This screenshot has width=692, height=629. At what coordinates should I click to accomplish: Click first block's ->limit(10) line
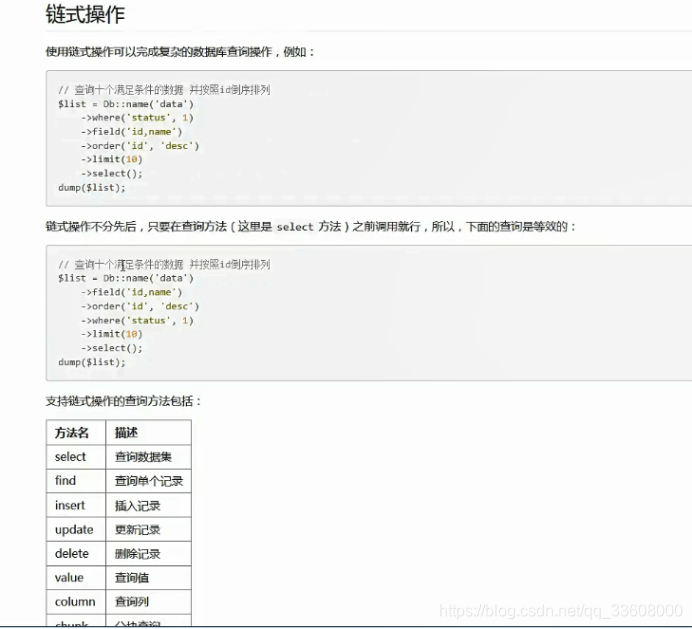point(112,159)
